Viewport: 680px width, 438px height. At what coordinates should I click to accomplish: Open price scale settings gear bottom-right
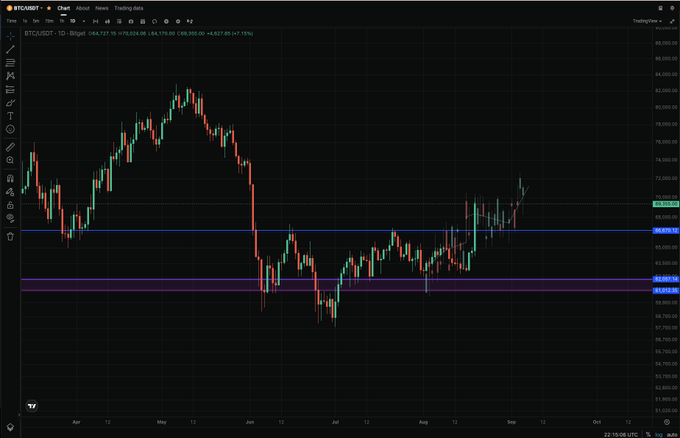pos(667,422)
